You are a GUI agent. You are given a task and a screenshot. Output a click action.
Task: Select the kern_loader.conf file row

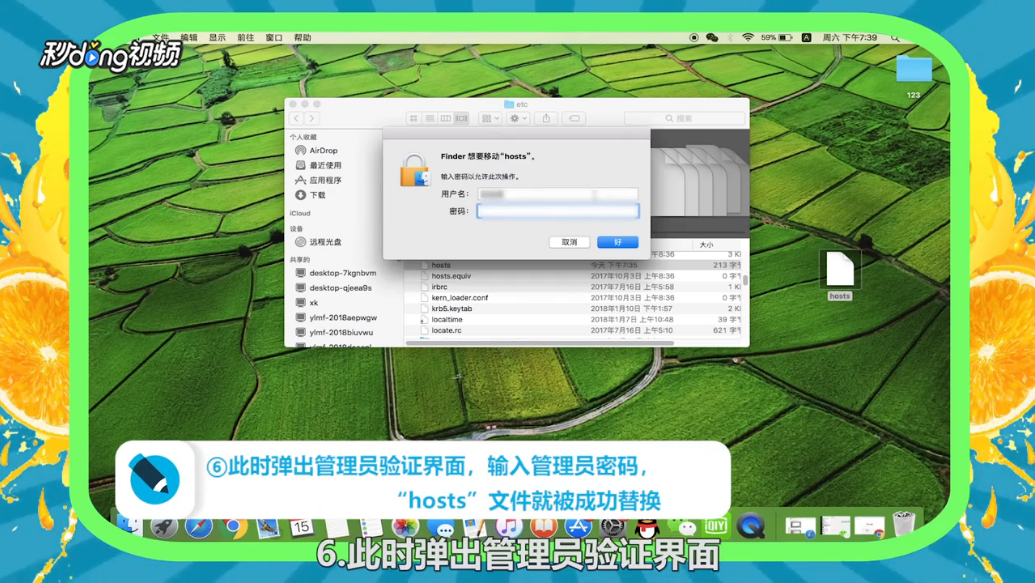click(576, 298)
